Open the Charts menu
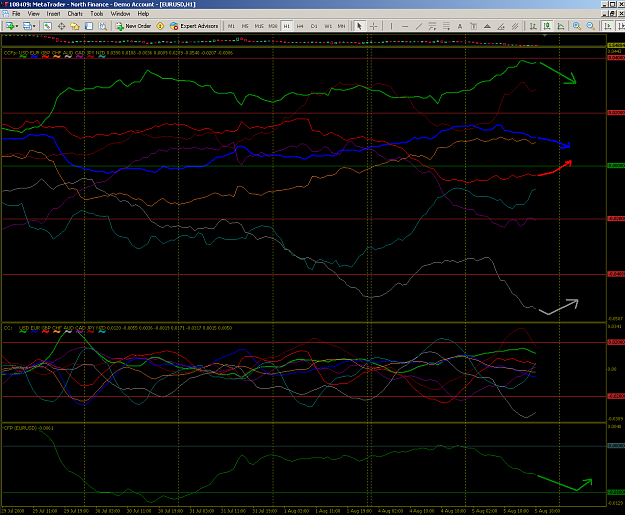The height and width of the screenshot is (516, 625). [x=75, y=14]
